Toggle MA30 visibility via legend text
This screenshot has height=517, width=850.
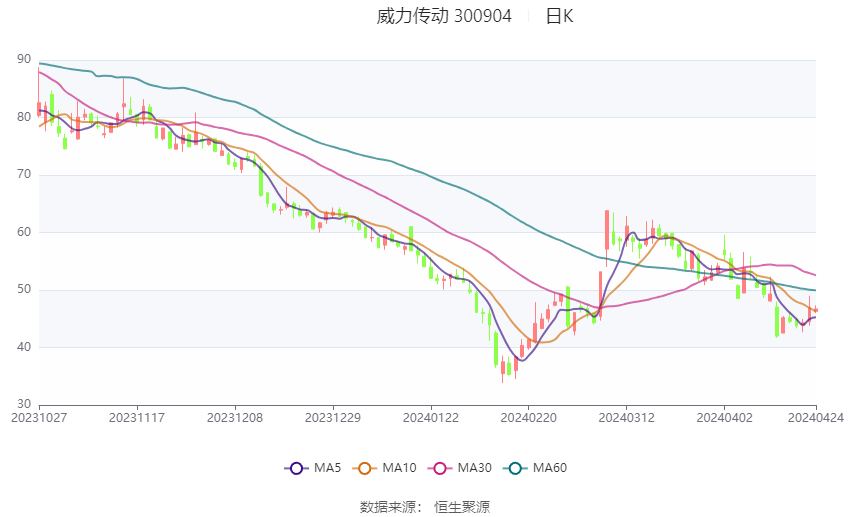coord(474,468)
